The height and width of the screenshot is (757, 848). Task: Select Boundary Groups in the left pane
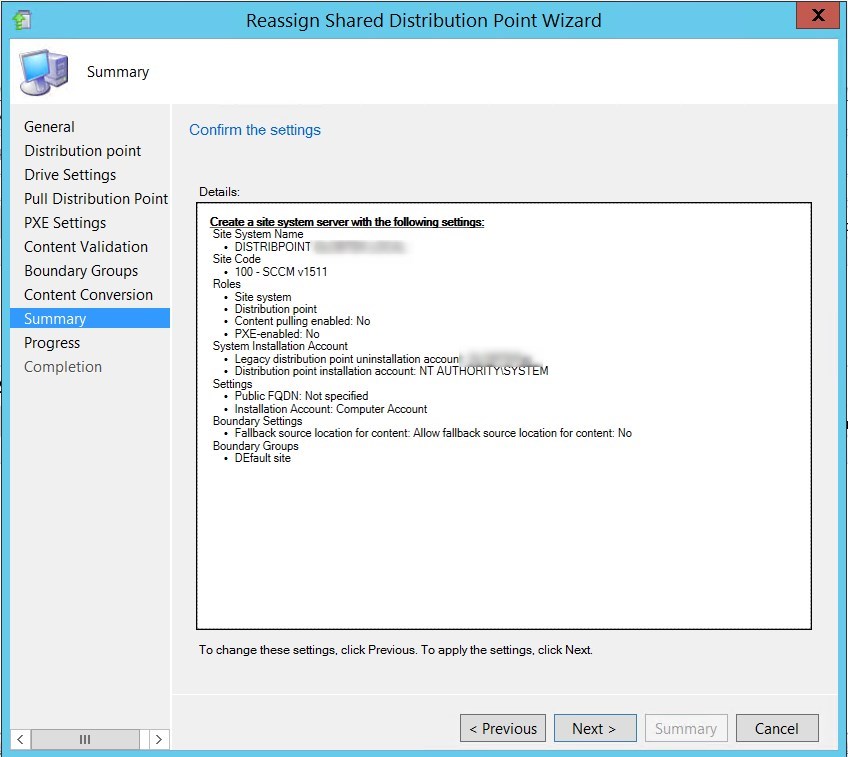(81, 271)
